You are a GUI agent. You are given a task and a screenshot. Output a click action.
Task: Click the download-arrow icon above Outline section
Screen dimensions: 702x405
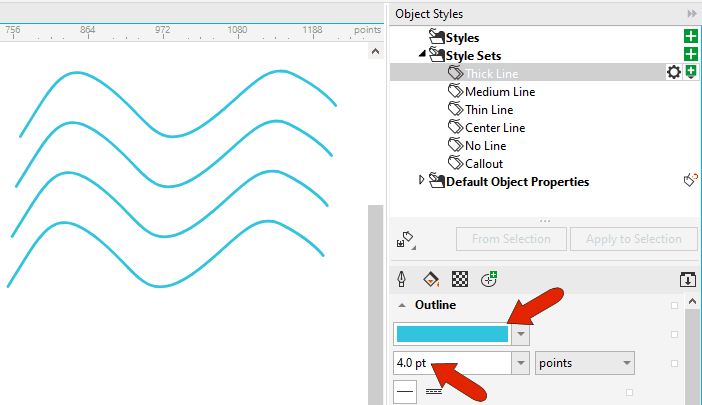click(x=687, y=279)
